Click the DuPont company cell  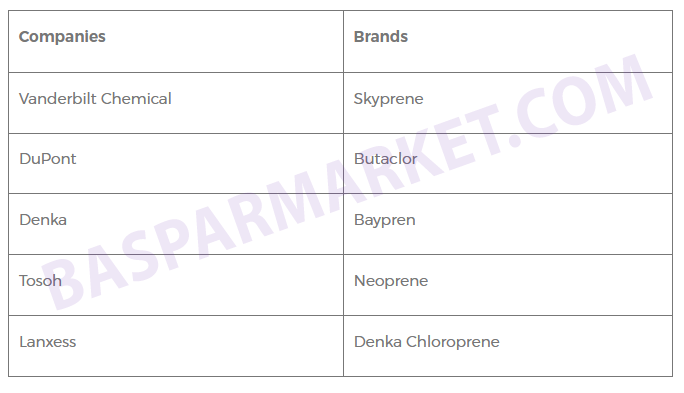coord(176,164)
